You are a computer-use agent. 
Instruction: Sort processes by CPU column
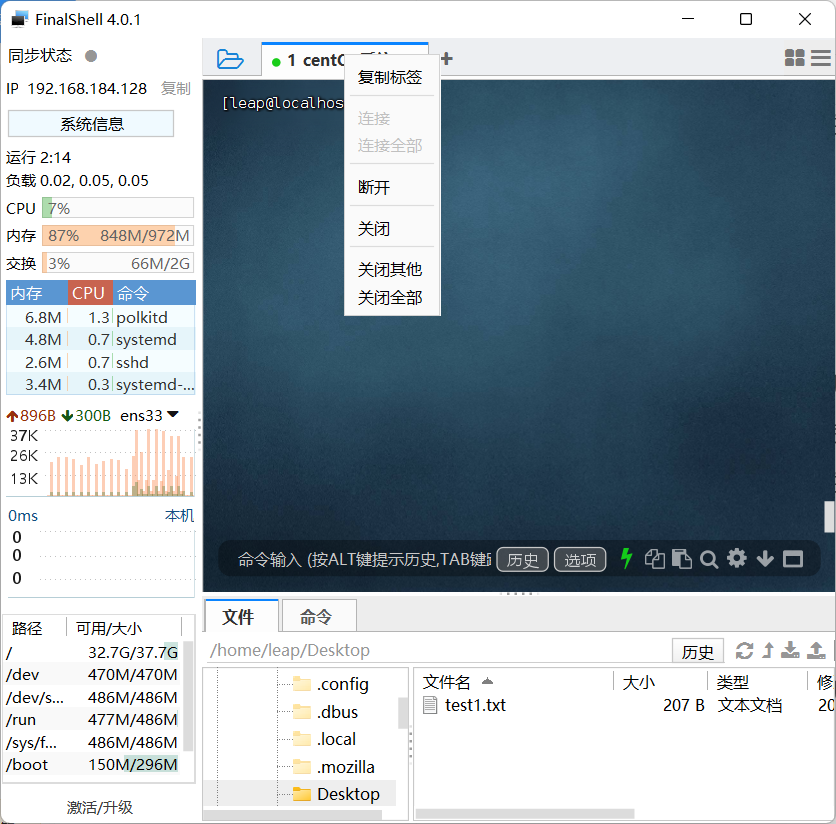[90, 293]
